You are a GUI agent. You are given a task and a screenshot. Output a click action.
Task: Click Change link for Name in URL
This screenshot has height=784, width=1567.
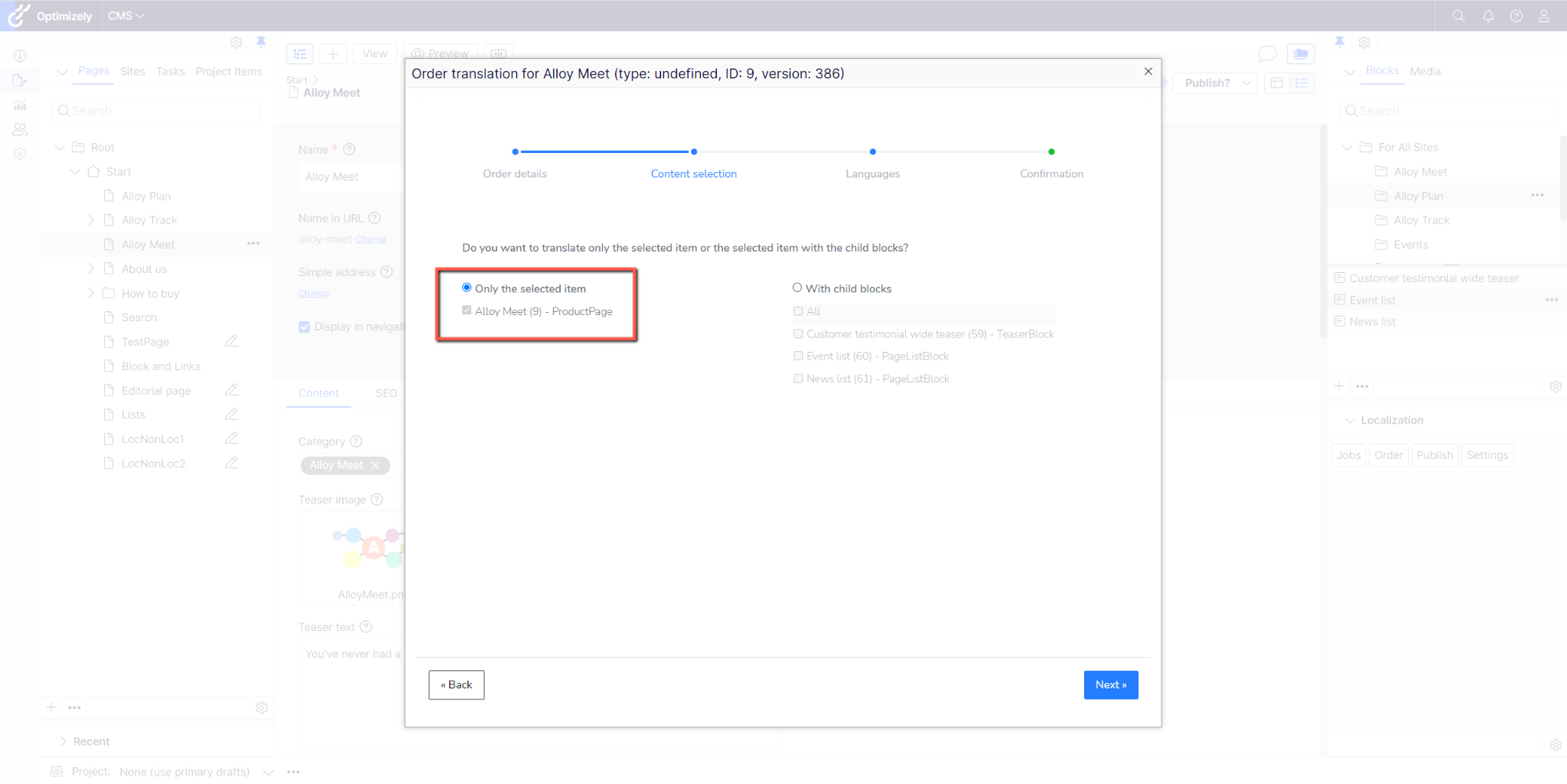pyautogui.click(x=370, y=239)
